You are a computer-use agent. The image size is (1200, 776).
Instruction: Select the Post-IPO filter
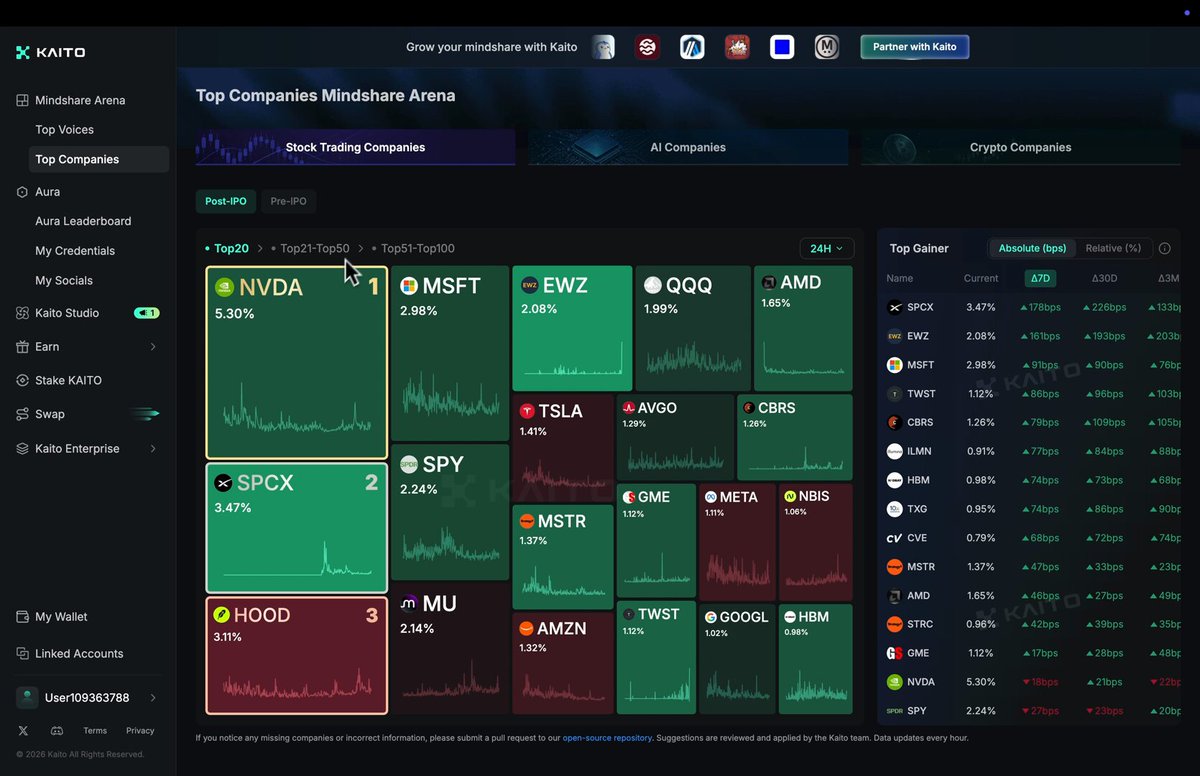coord(226,201)
